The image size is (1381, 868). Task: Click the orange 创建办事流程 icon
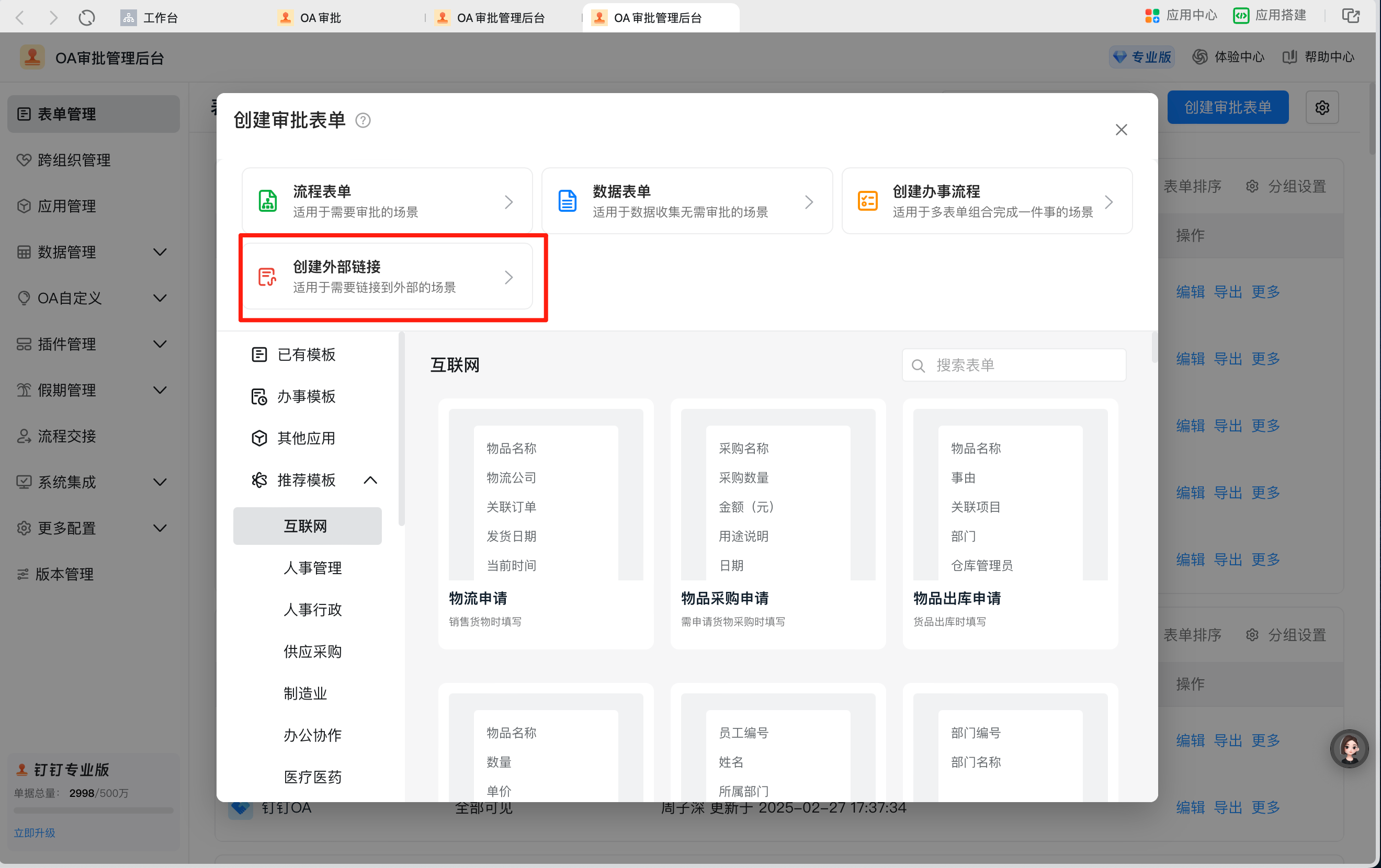pyautogui.click(x=867, y=201)
